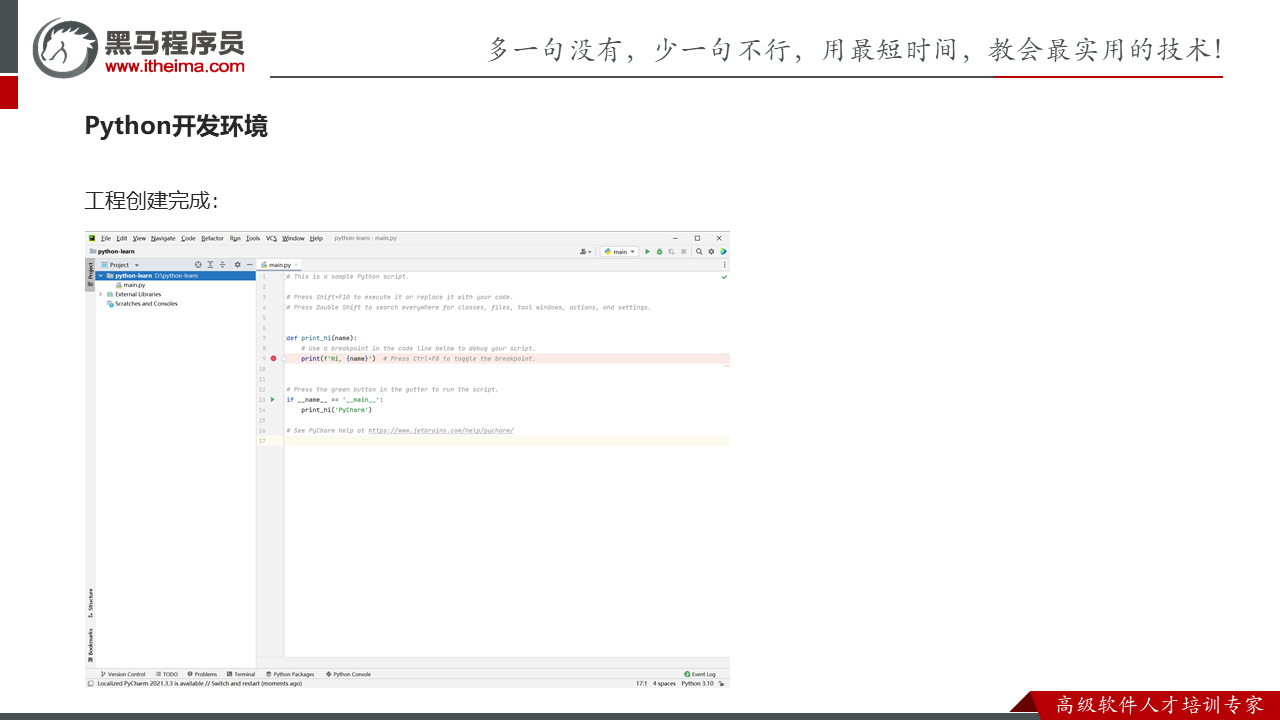Open the Refactor menu
The width and height of the screenshot is (1280, 720).
point(212,238)
